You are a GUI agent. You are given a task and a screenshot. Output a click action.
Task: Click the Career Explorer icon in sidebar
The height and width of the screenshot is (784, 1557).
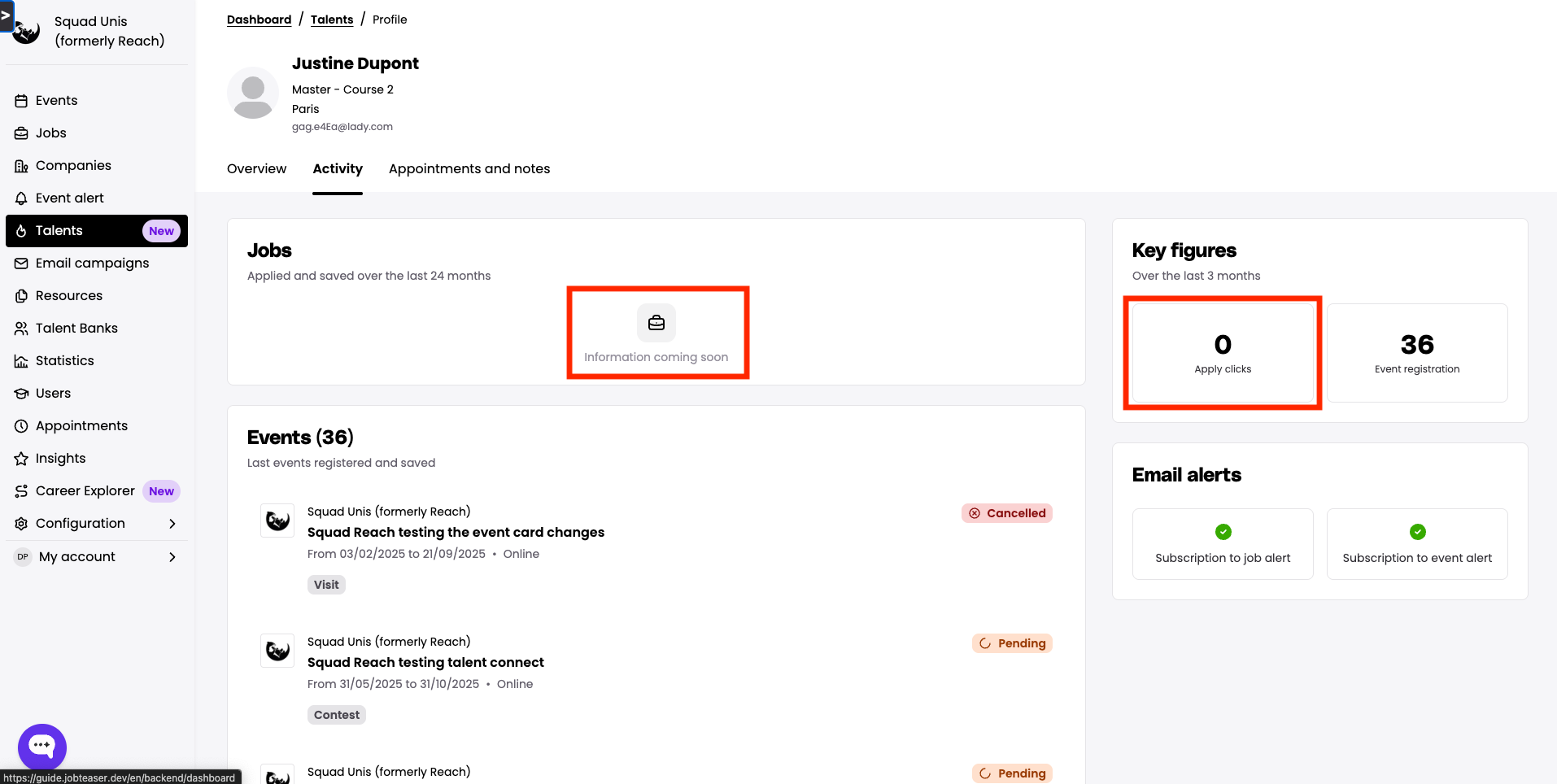tap(21, 491)
